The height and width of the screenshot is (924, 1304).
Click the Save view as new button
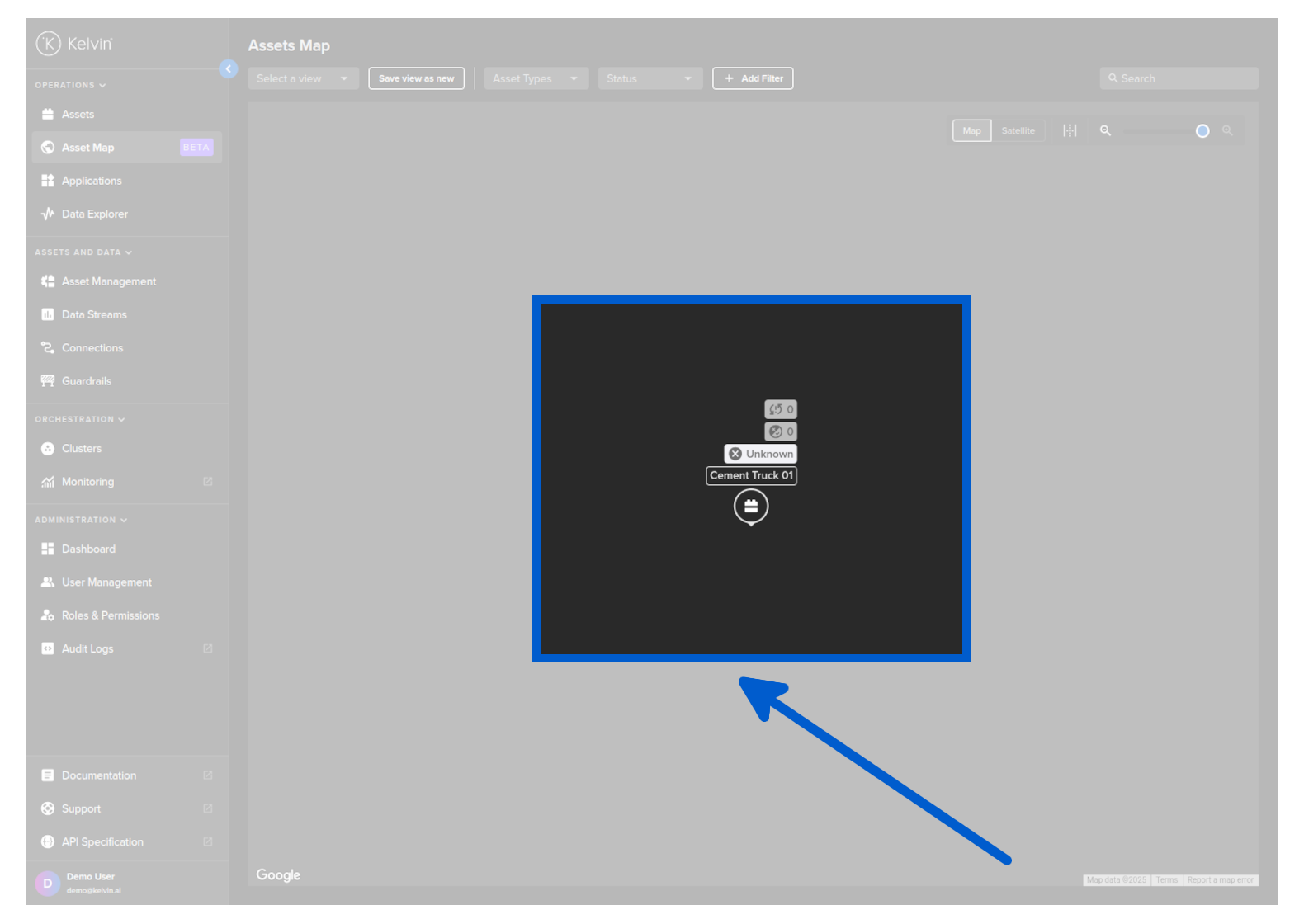point(416,78)
